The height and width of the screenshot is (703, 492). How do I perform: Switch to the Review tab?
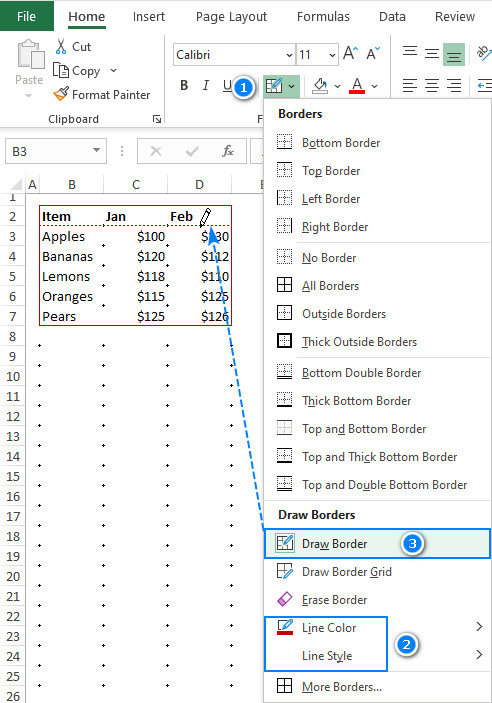pyautogui.click(x=455, y=17)
